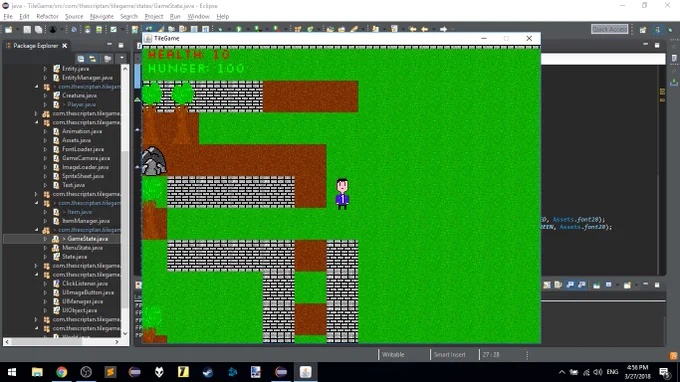
Task: Expand ItemManager.java tree node arrow
Action: click(46, 221)
